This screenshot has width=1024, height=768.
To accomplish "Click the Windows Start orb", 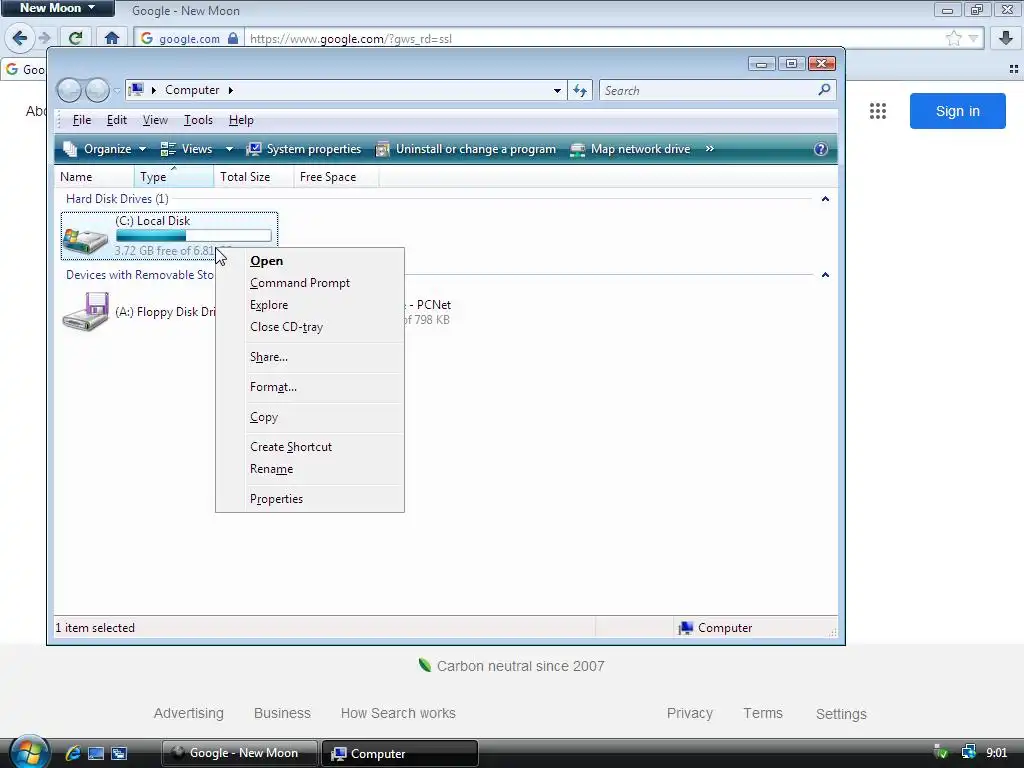I will tap(29, 752).
